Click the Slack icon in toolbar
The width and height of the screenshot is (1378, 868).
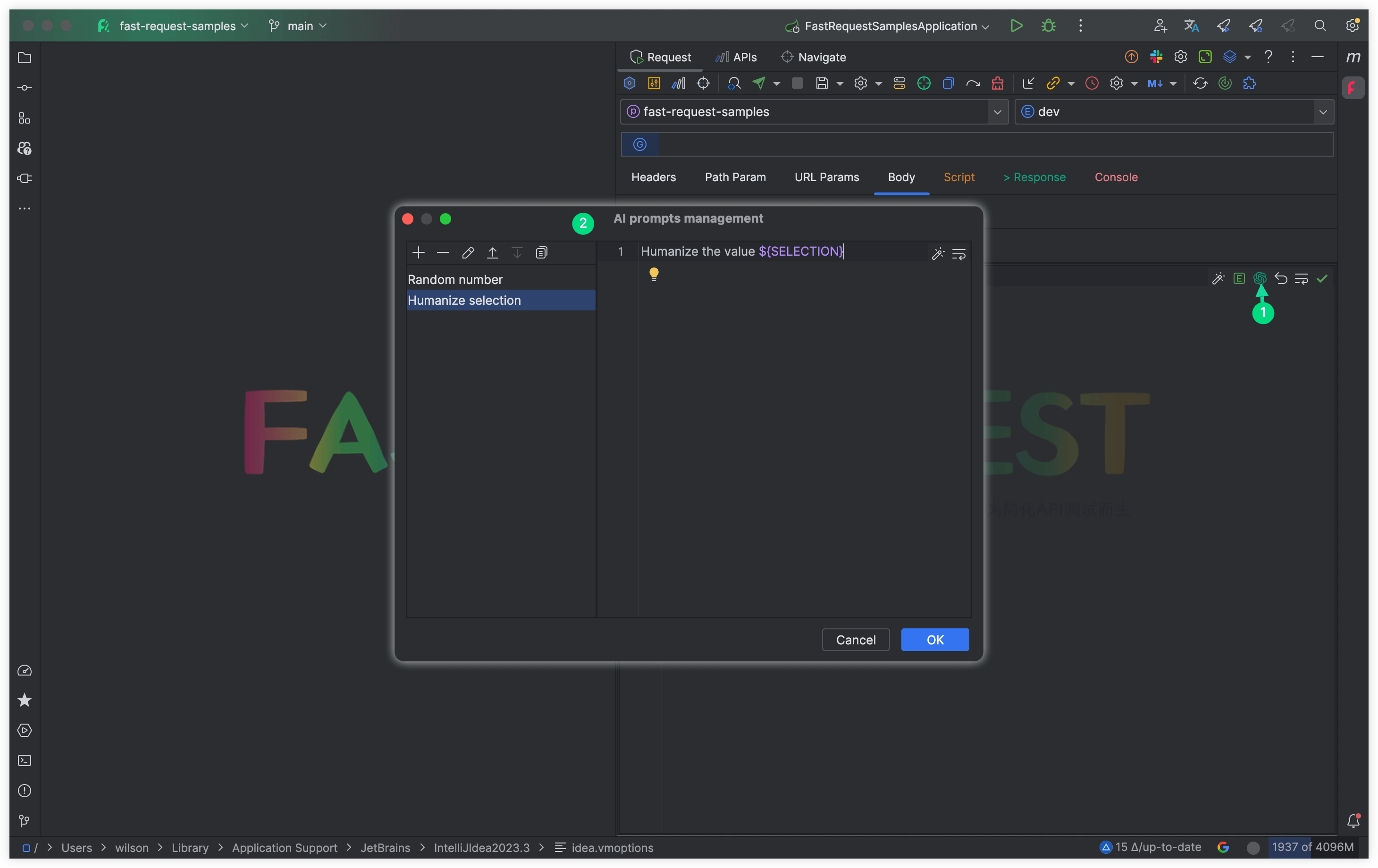[x=1156, y=57]
